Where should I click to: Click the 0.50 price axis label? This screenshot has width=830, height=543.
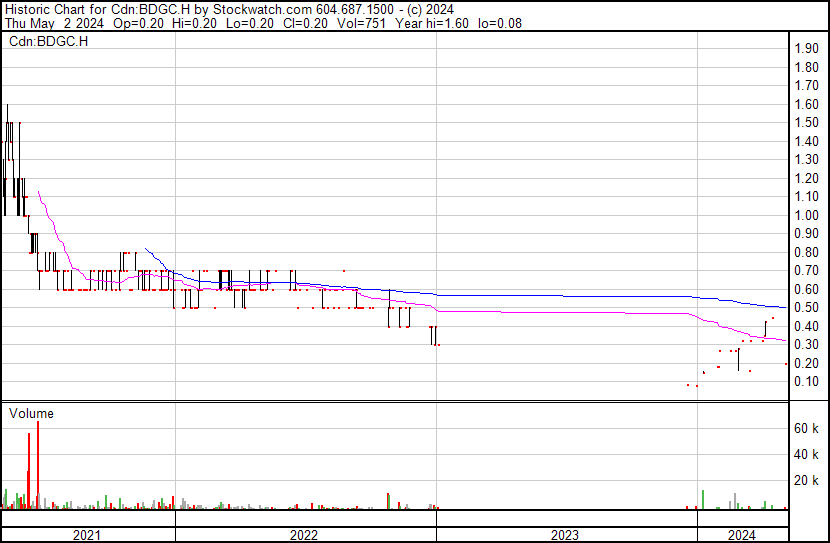point(805,308)
